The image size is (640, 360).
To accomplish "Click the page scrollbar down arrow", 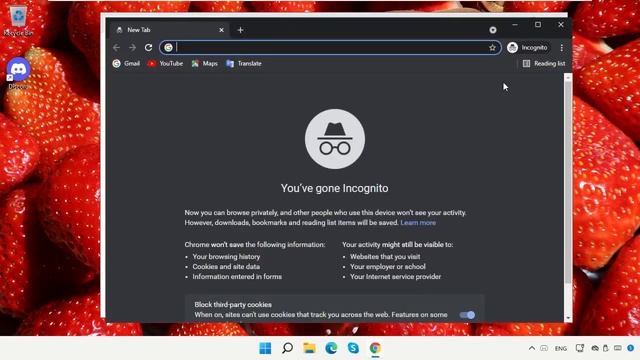I will tap(568, 318).
